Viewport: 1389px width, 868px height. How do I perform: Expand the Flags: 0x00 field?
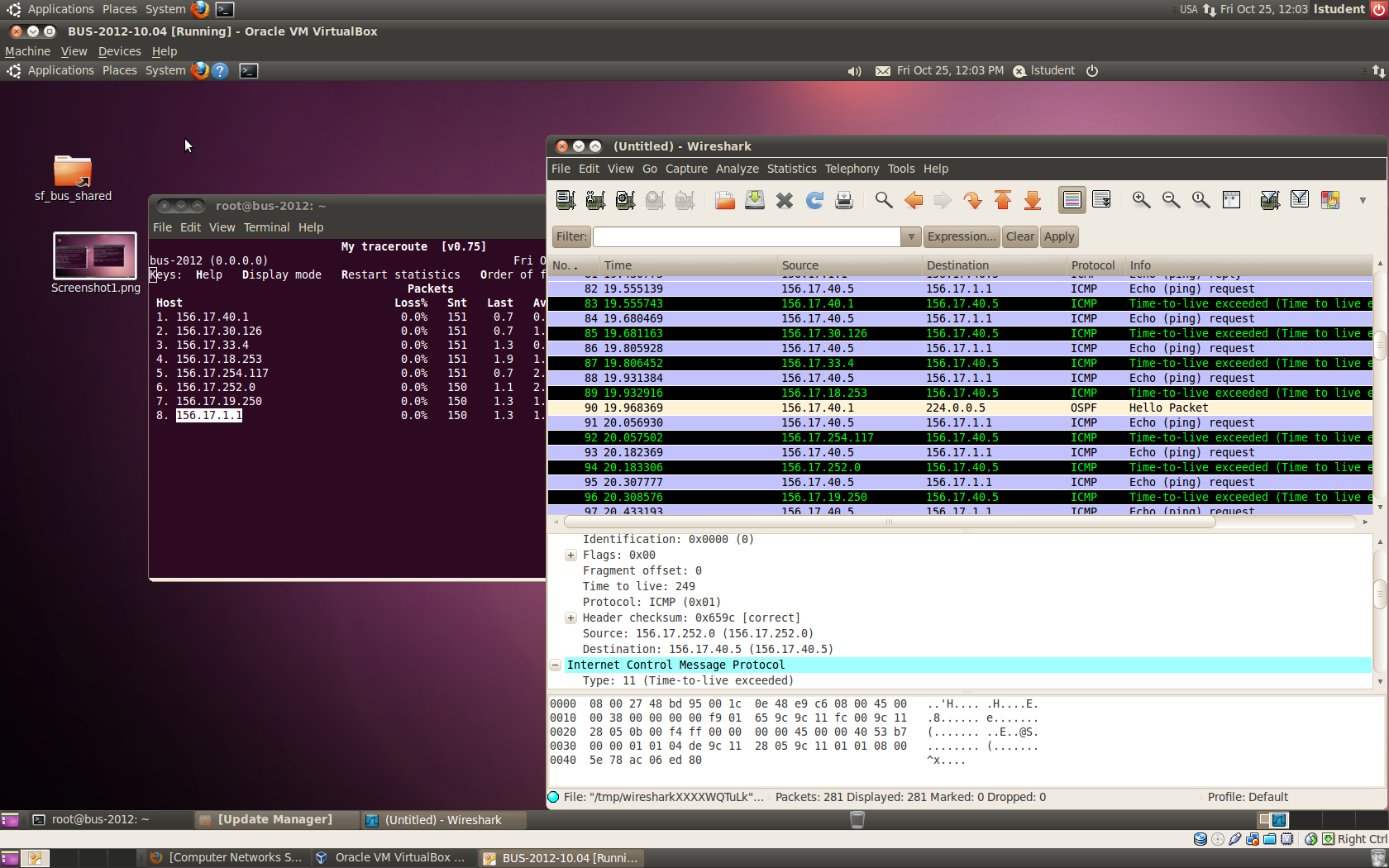(x=570, y=556)
